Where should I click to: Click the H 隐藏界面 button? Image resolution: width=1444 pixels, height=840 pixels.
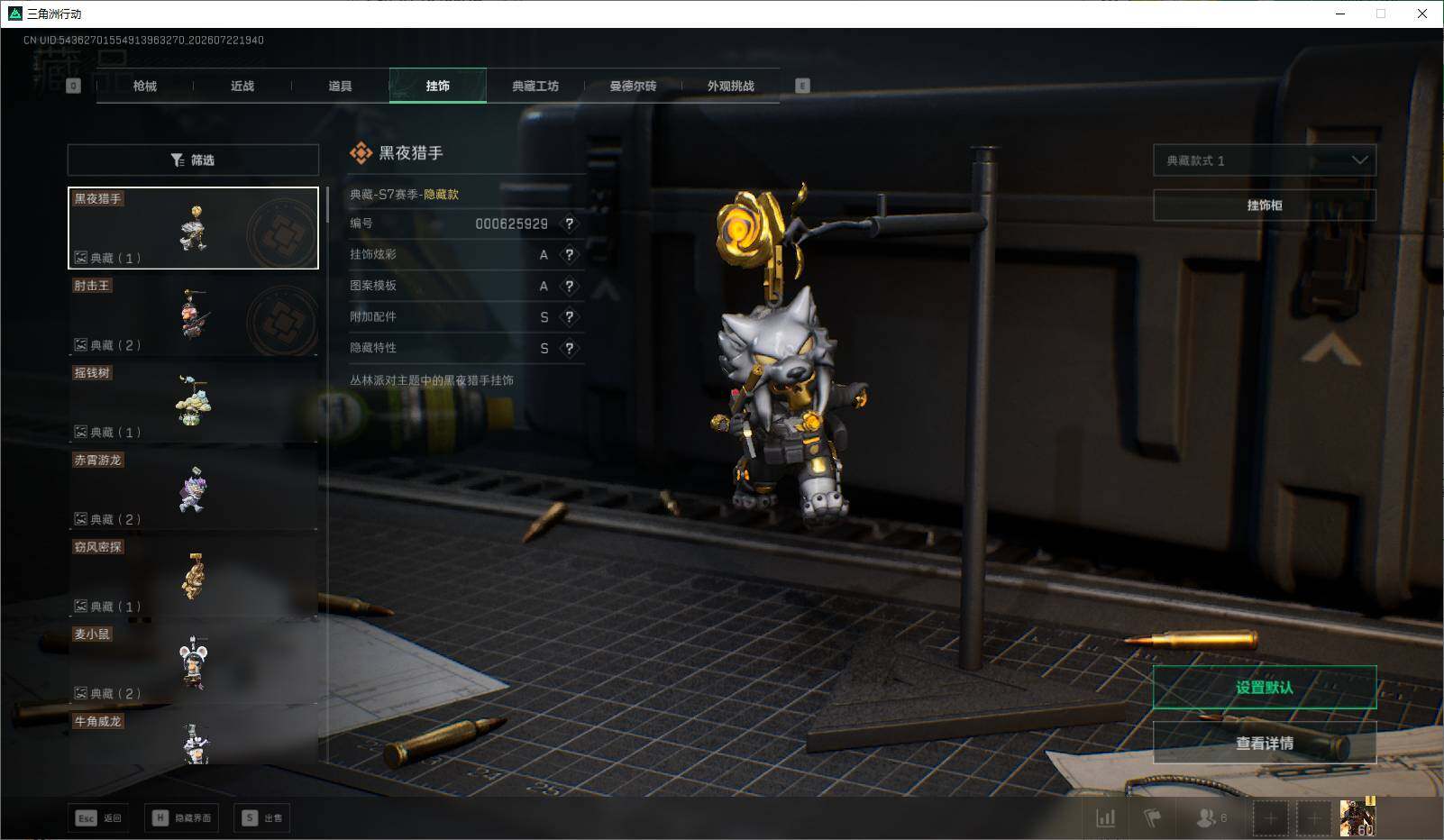tap(182, 818)
